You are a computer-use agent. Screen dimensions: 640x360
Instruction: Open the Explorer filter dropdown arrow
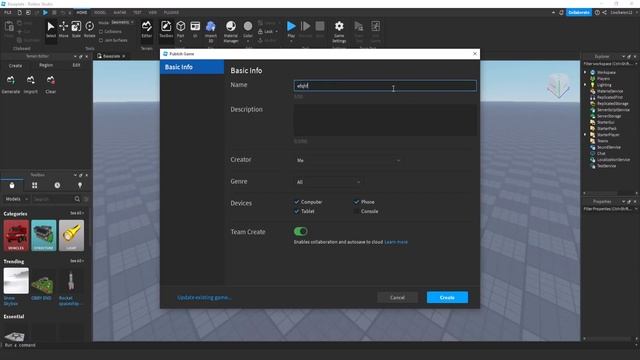pos(636,64)
